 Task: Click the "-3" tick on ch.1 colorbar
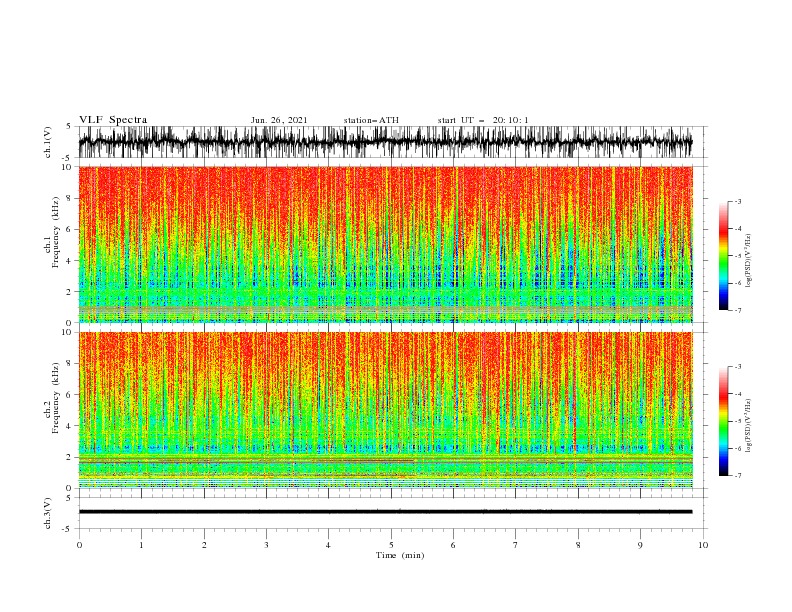pyautogui.click(x=738, y=201)
